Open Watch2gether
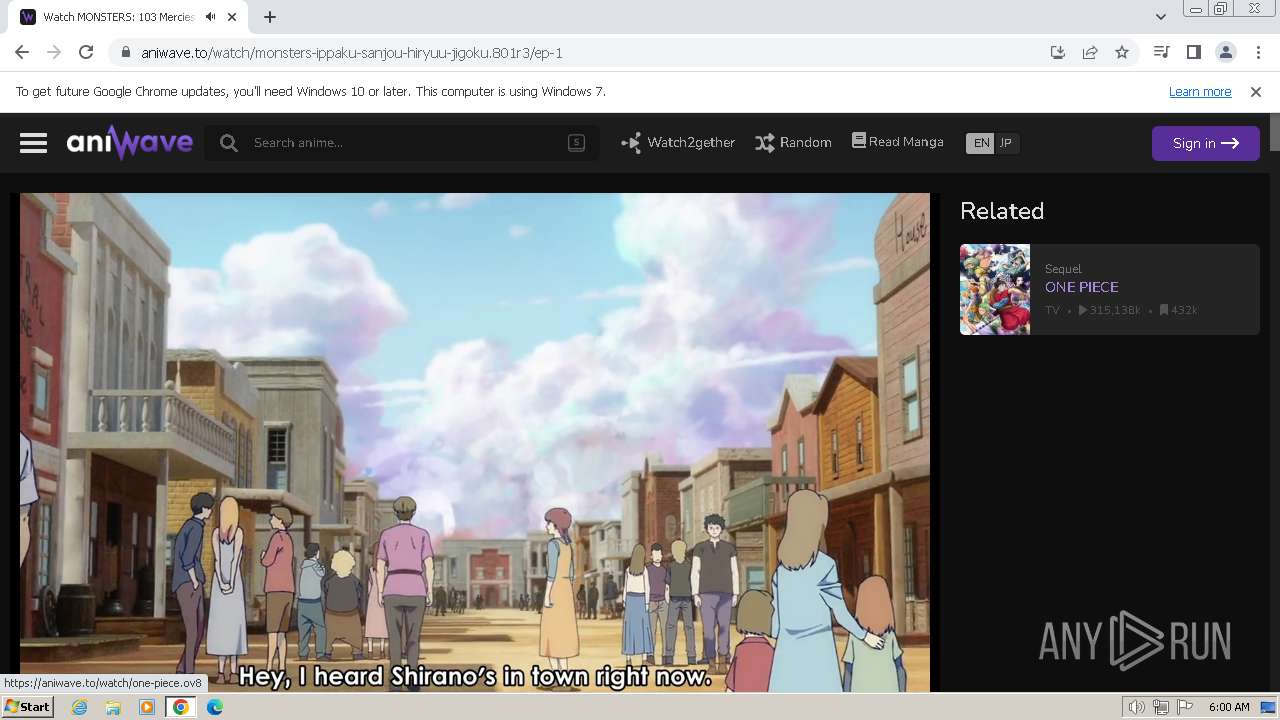The height and width of the screenshot is (720, 1280). coord(678,143)
